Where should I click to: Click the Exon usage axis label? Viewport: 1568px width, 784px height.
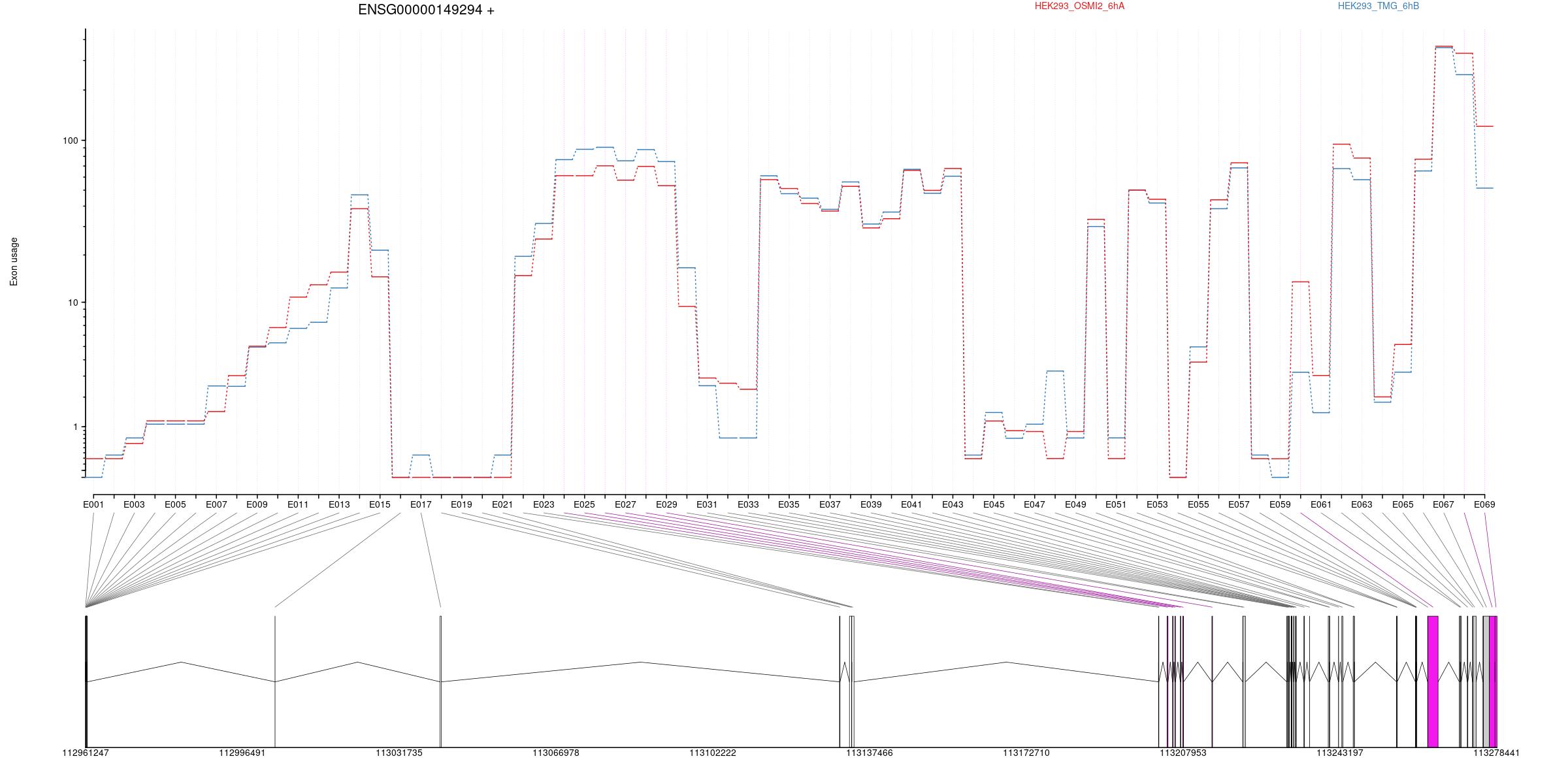coord(14,261)
